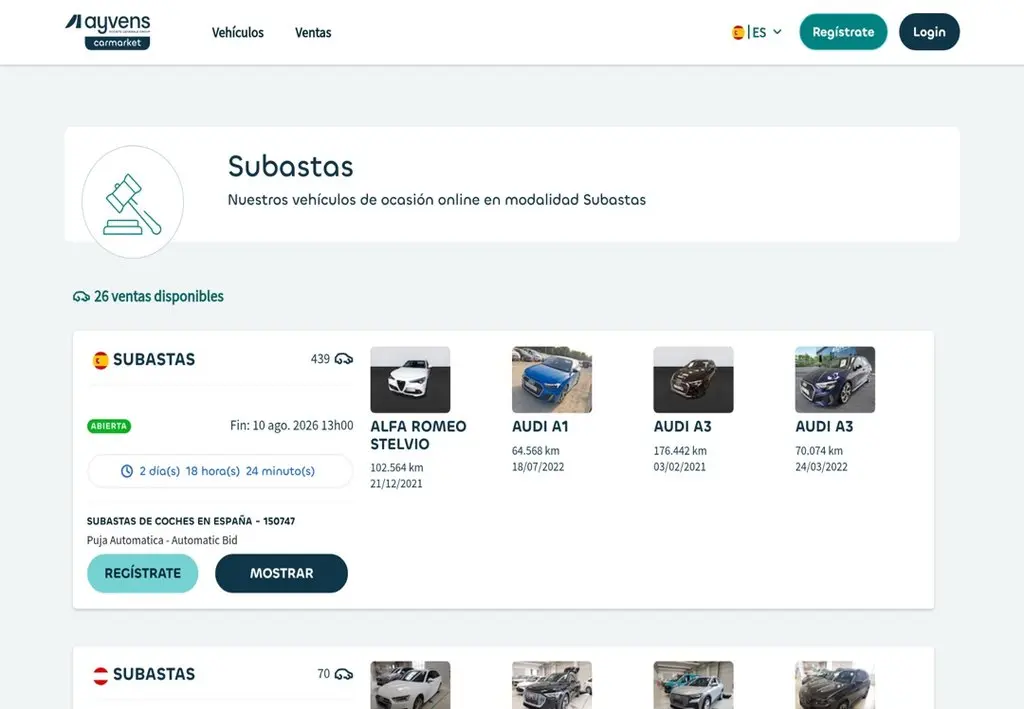Click 'SUBASTAS DE COCHES EN ESPAÑA - 150747' text
Screen dimensions: 1024x709
tap(191, 521)
